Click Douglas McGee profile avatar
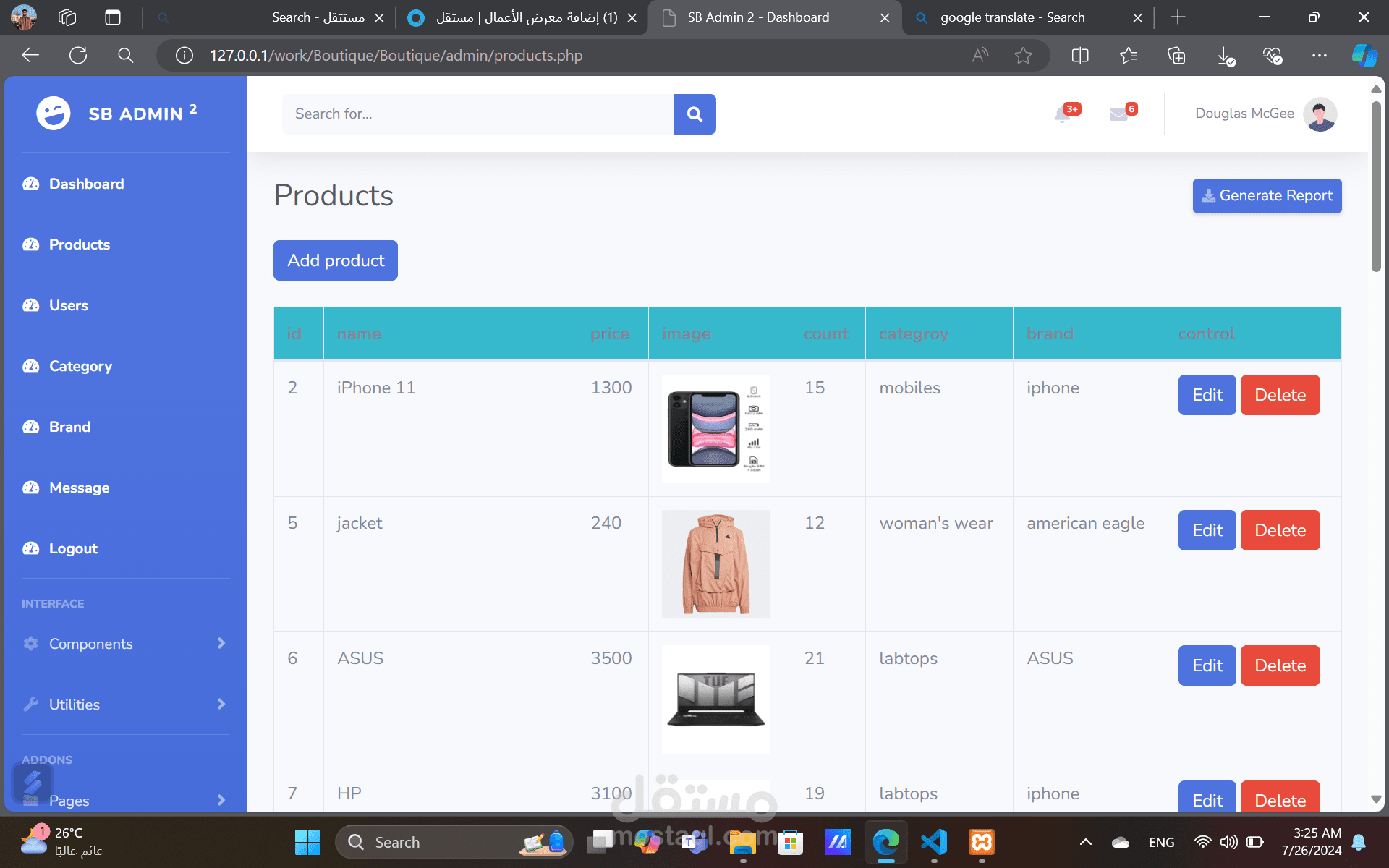This screenshot has height=868, width=1389. click(1320, 114)
